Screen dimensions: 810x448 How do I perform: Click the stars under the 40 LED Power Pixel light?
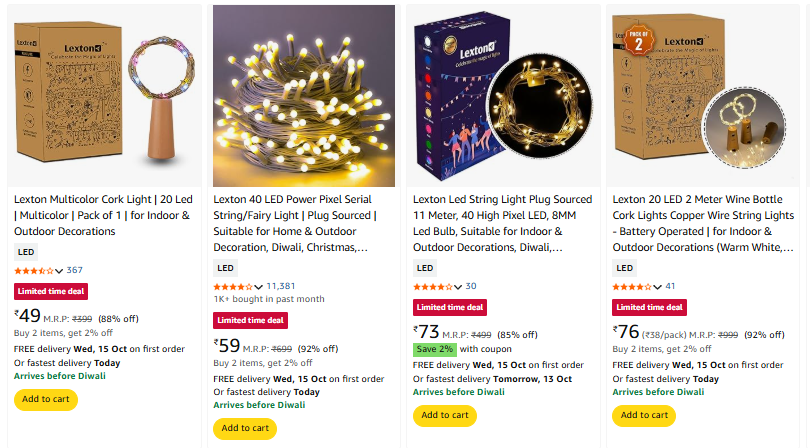tap(233, 286)
